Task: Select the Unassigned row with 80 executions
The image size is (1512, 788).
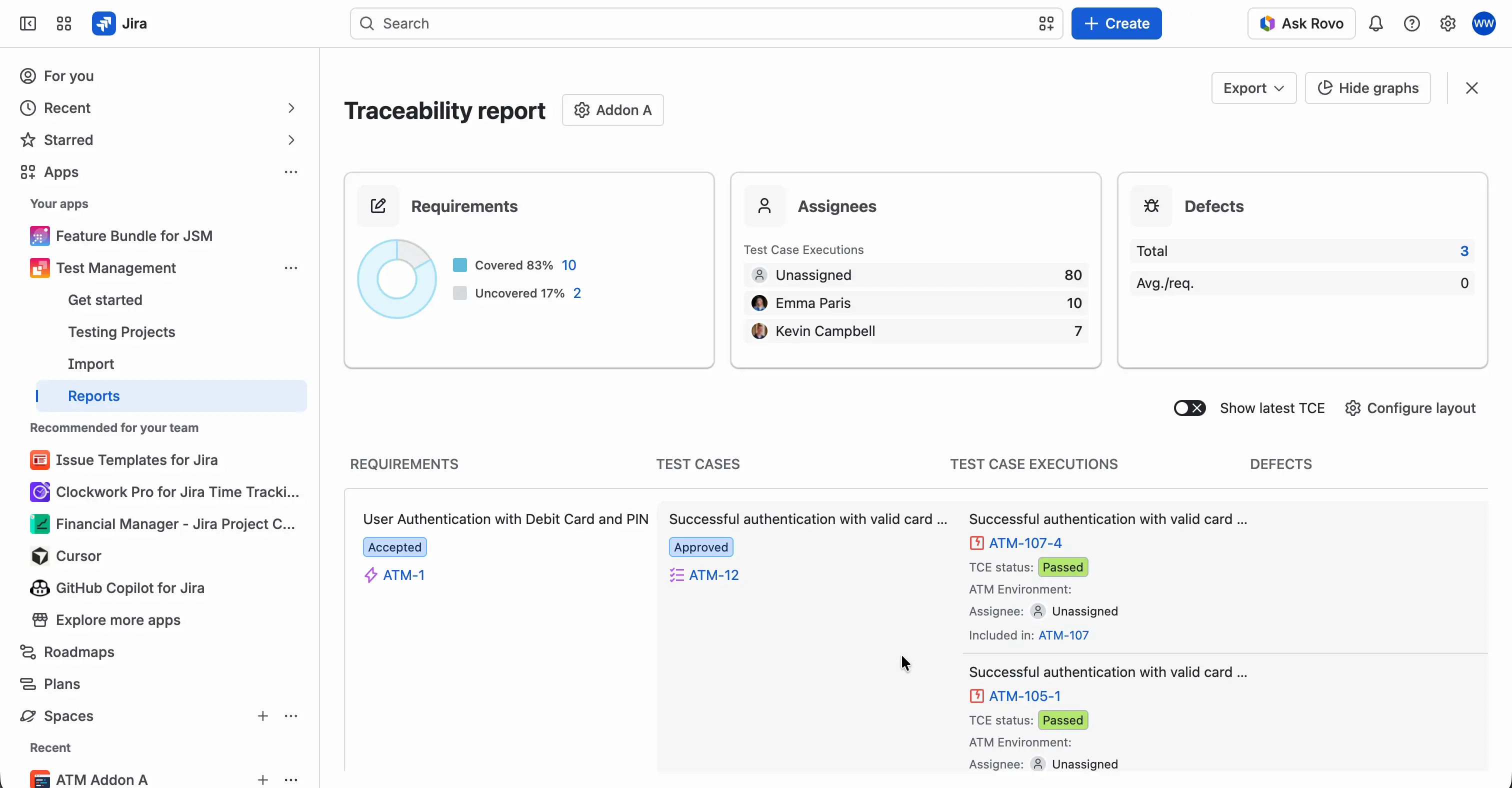Action: point(915,275)
